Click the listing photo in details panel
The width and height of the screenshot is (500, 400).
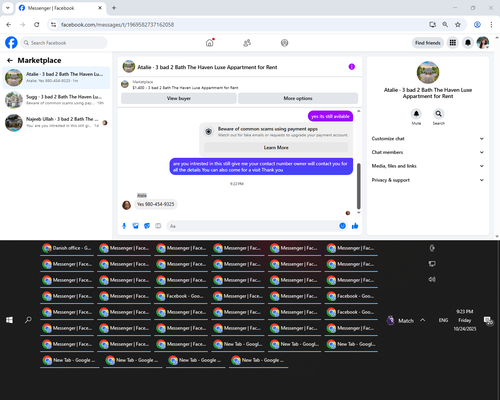(x=428, y=72)
